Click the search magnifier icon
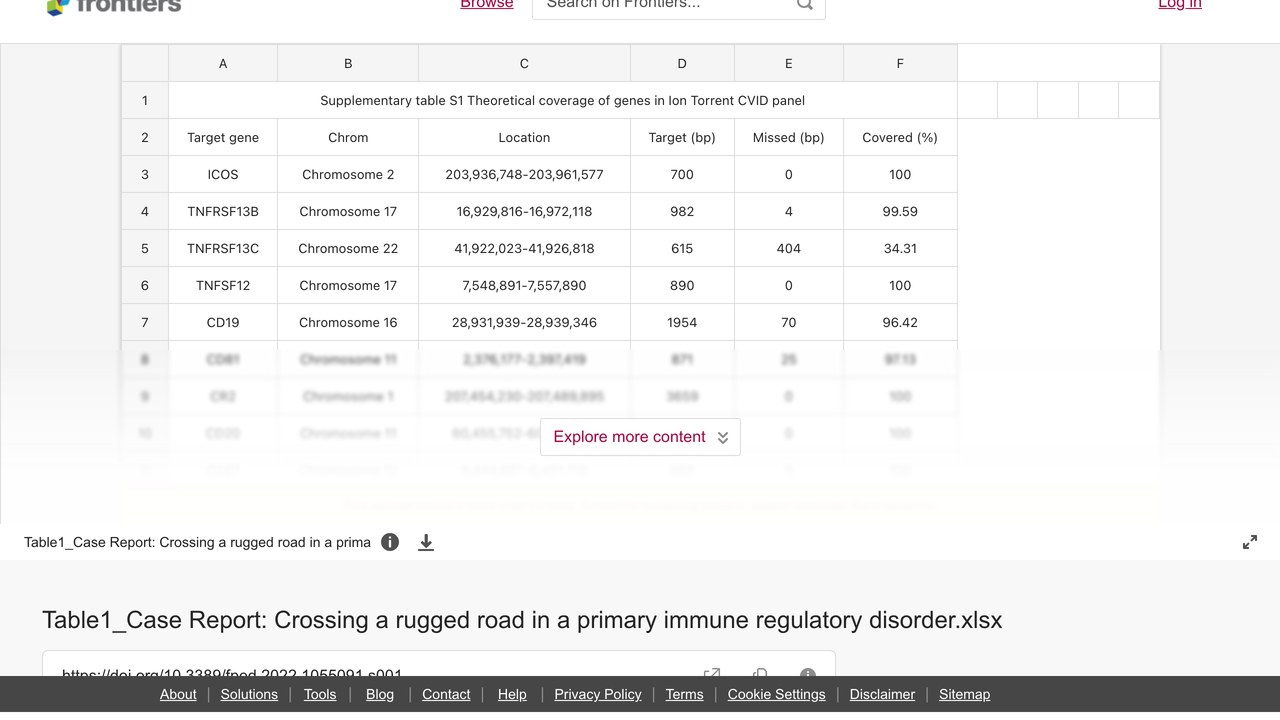This screenshot has width=1280, height=720. coord(805,5)
